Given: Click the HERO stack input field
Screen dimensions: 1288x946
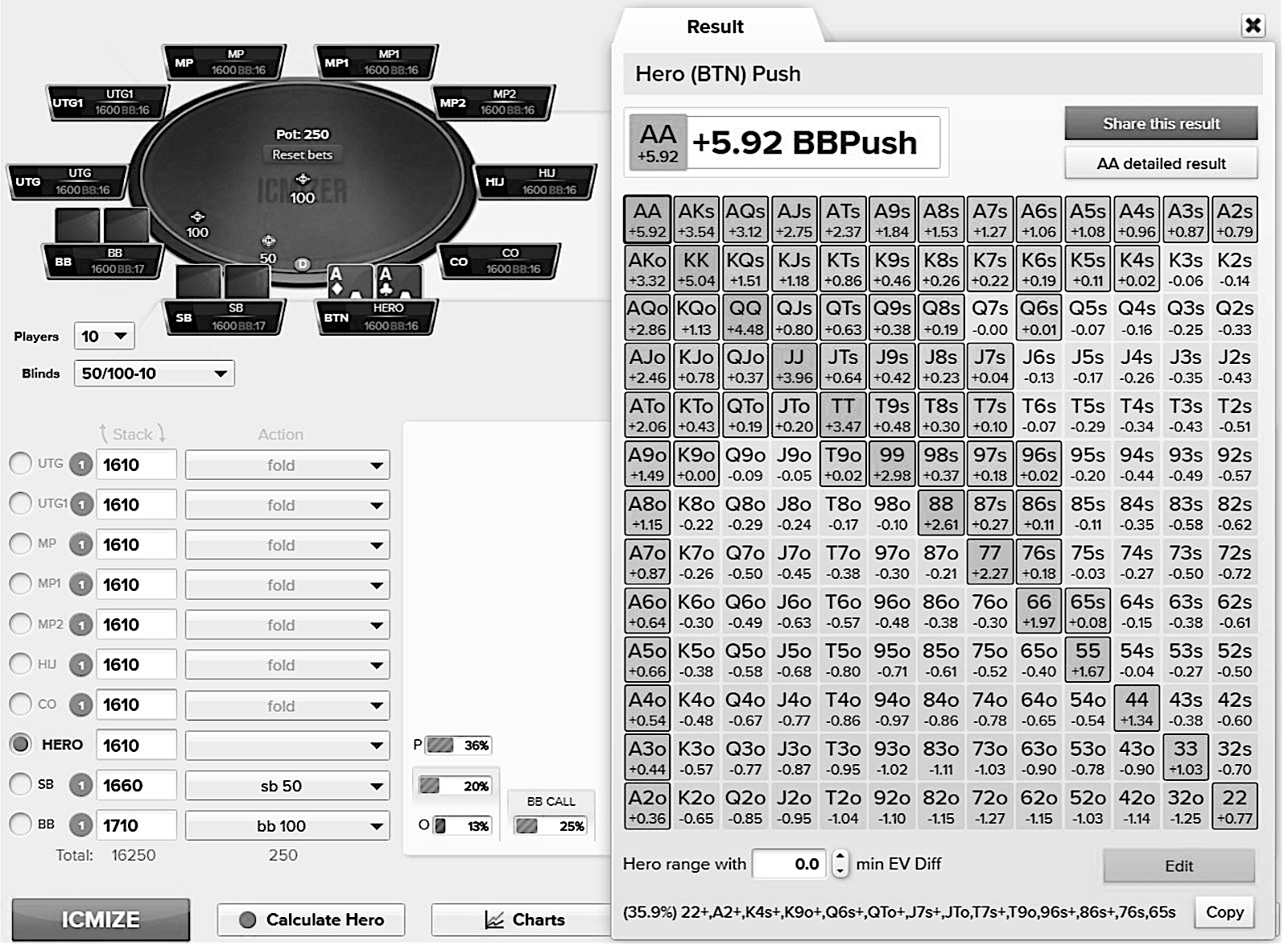Looking at the screenshot, I should pyautogui.click(x=136, y=746).
